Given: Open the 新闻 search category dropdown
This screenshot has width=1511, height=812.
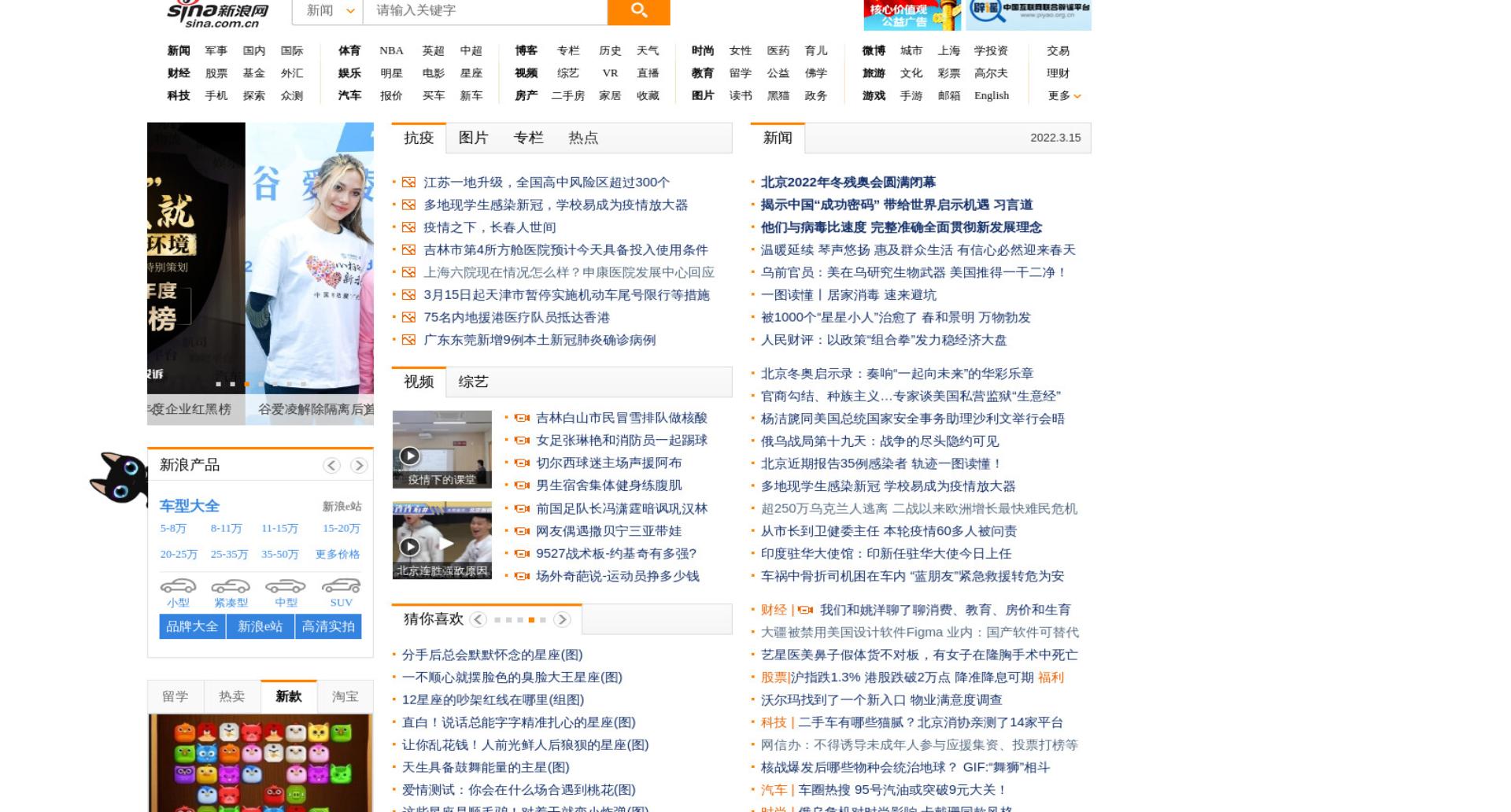Looking at the screenshot, I should pyautogui.click(x=327, y=11).
